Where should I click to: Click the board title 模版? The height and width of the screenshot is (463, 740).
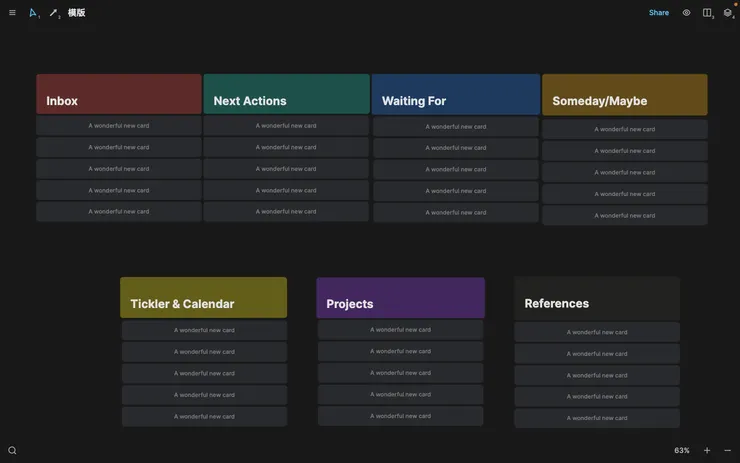click(x=77, y=13)
